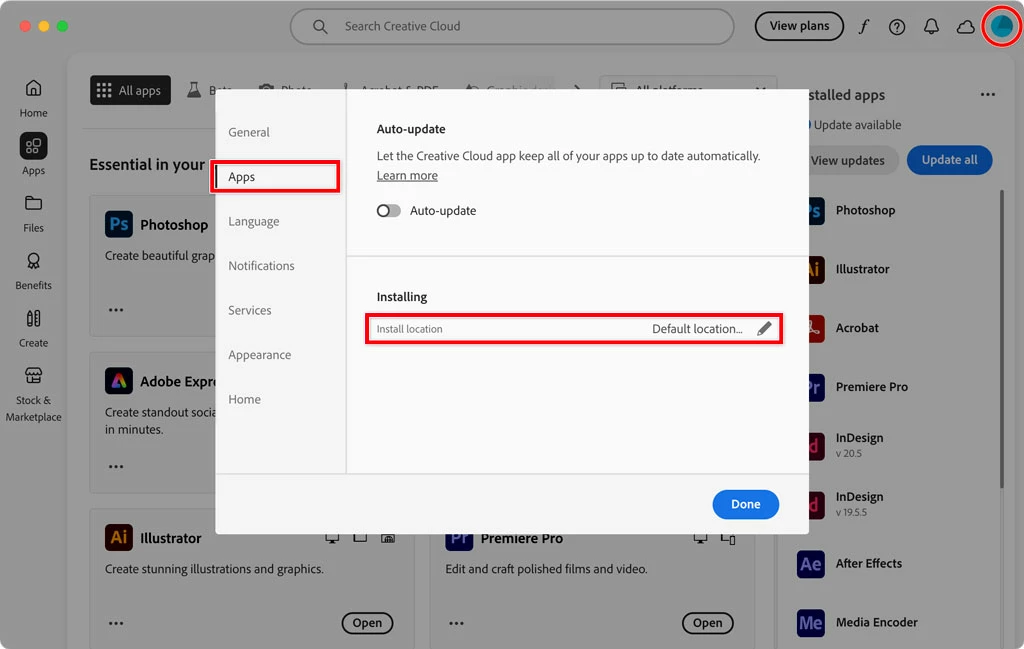Image resolution: width=1024 pixels, height=649 pixels.
Task: Open the Files section in sidebar
Action: coord(33,214)
